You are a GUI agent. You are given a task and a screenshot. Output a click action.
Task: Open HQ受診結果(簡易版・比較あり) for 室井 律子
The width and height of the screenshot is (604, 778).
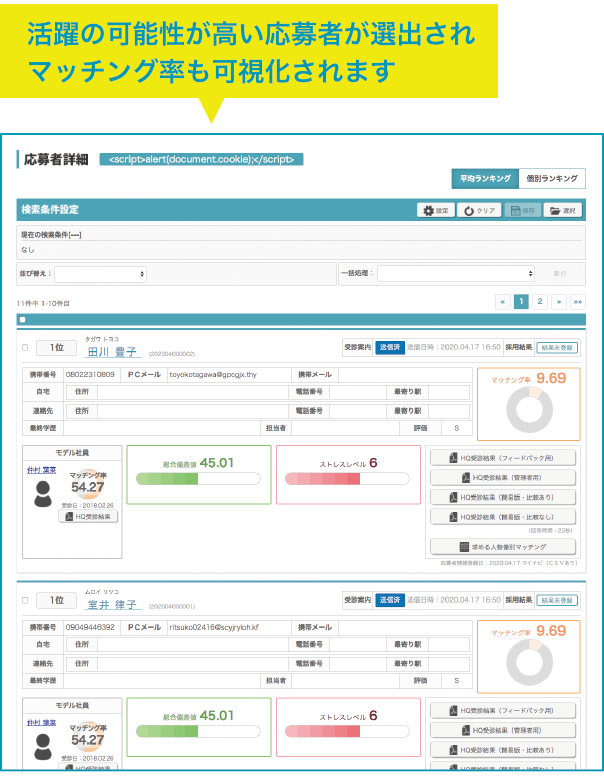point(503,750)
